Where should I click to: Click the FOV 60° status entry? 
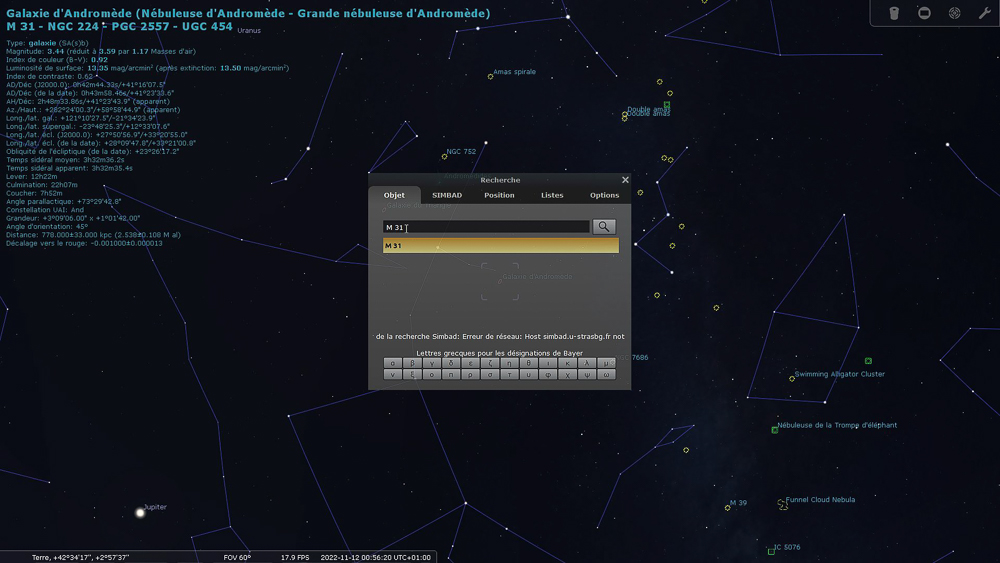coord(237,557)
